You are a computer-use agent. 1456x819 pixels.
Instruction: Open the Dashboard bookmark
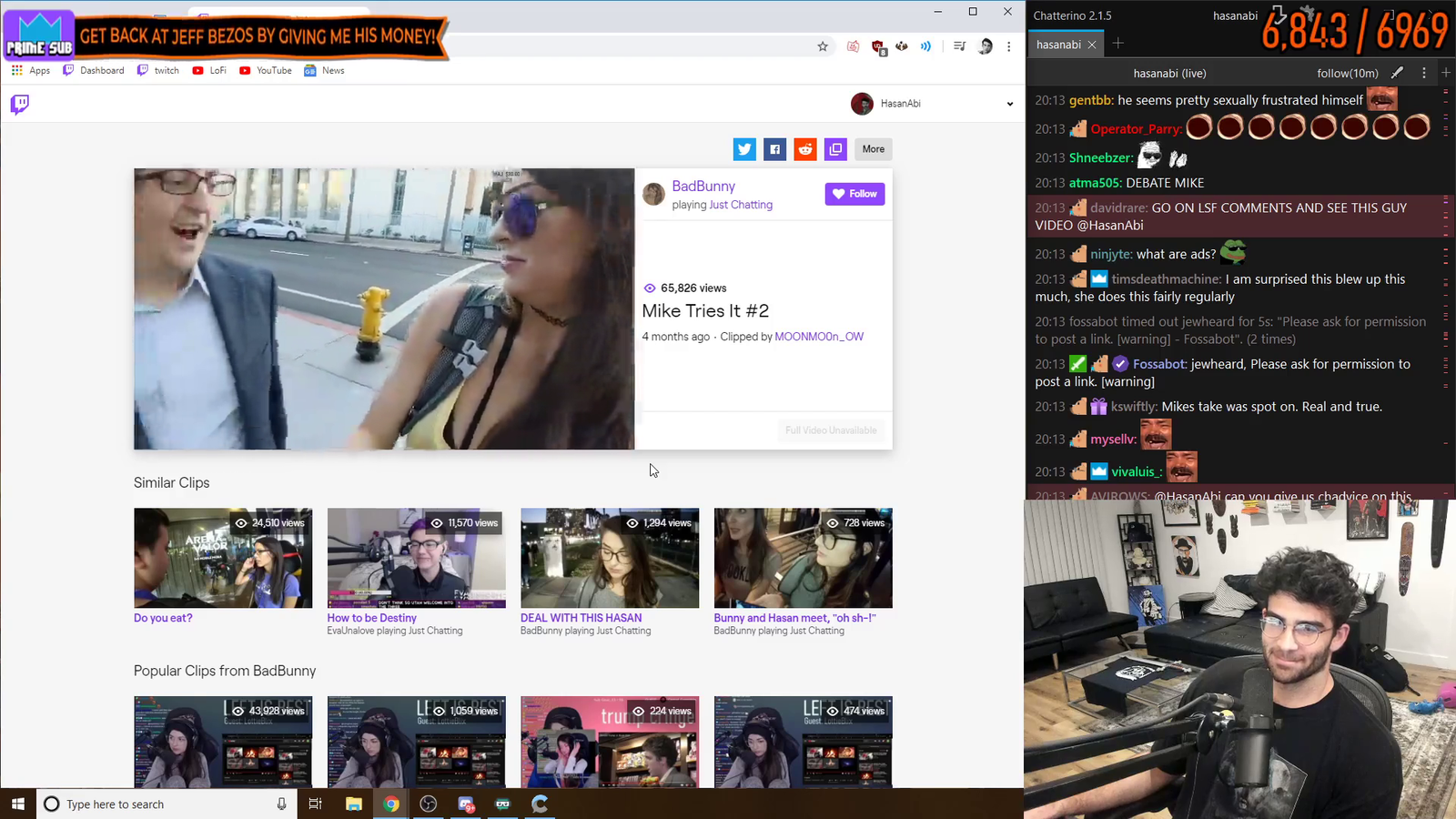[94, 70]
